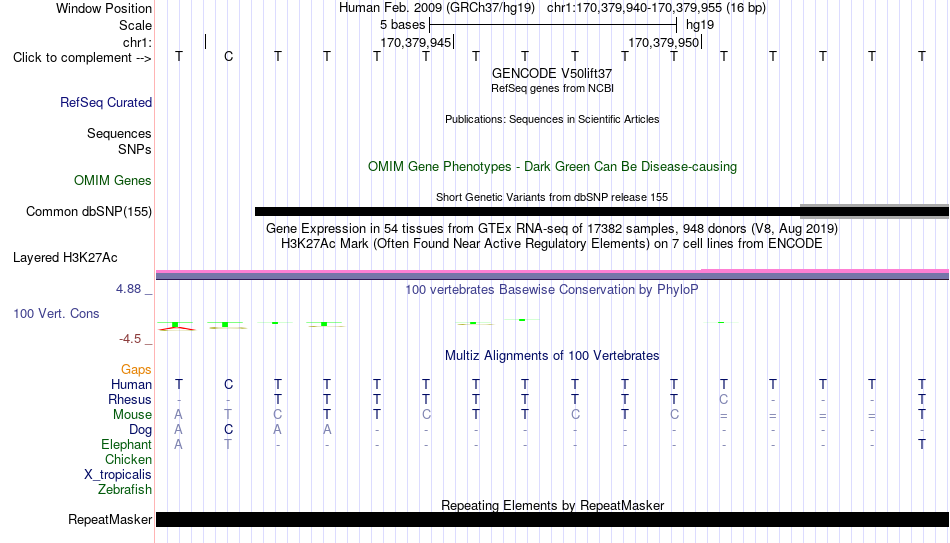Screen dimensions: 950x543
Task: Click 'Multiz Alignments of 100 Vertebrates' title
Action: click(x=552, y=356)
